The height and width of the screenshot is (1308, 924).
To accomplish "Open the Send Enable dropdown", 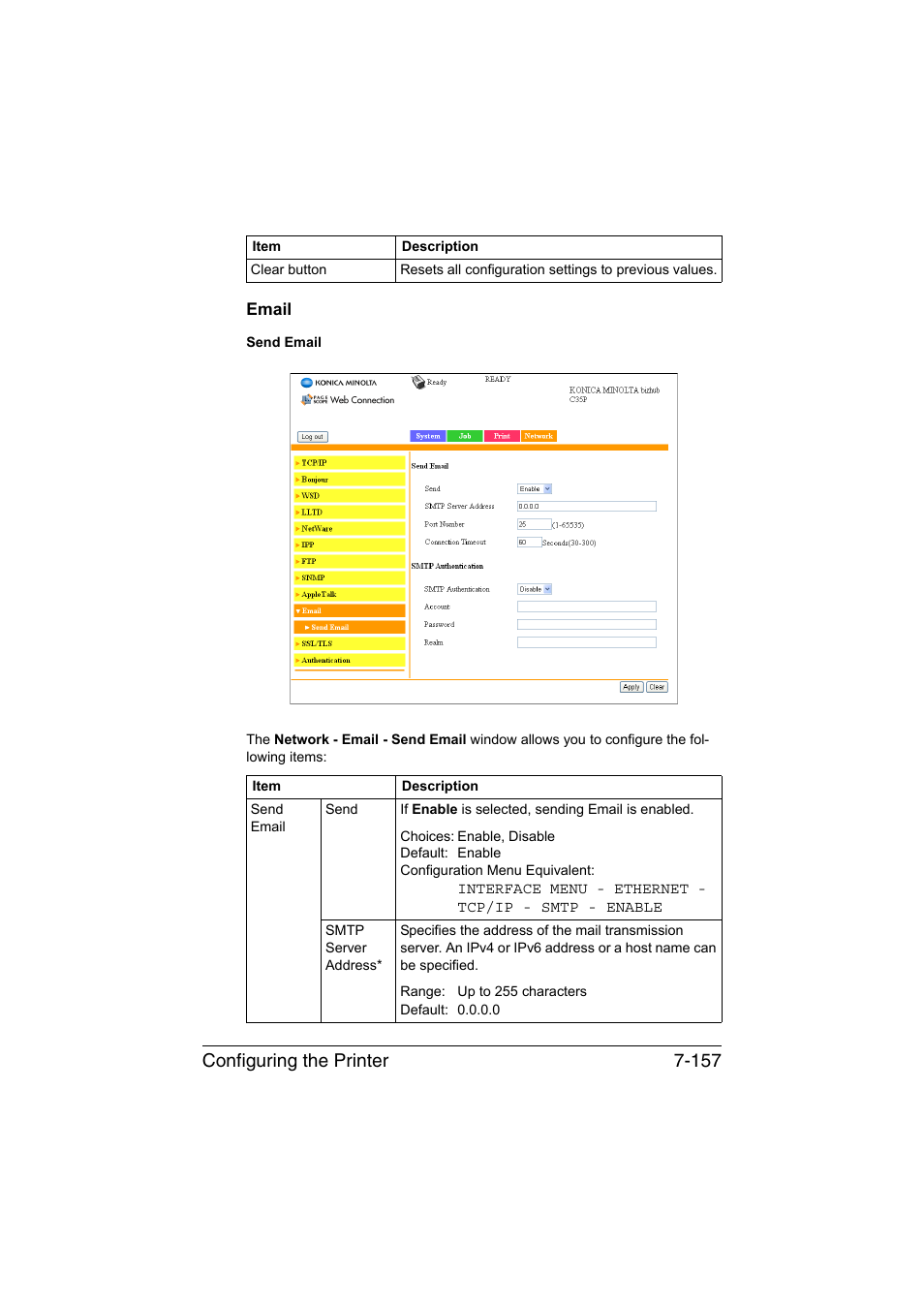I will click(535, 489).
